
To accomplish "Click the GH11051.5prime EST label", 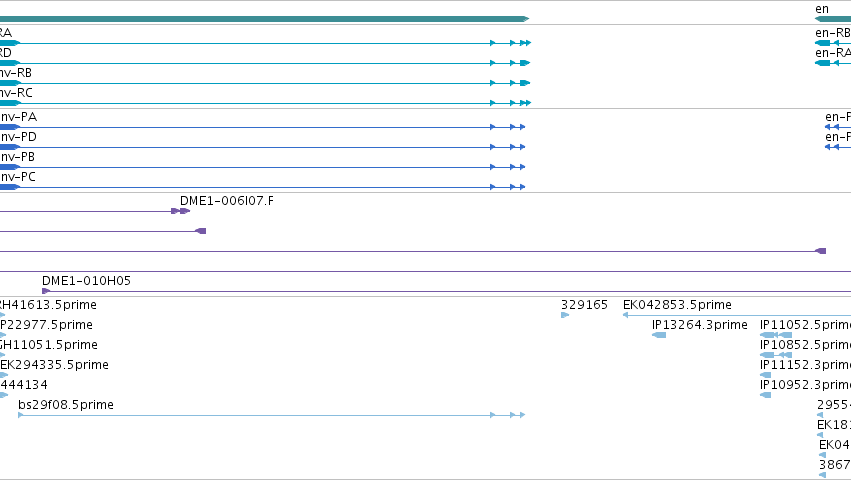I will [49, 345].
